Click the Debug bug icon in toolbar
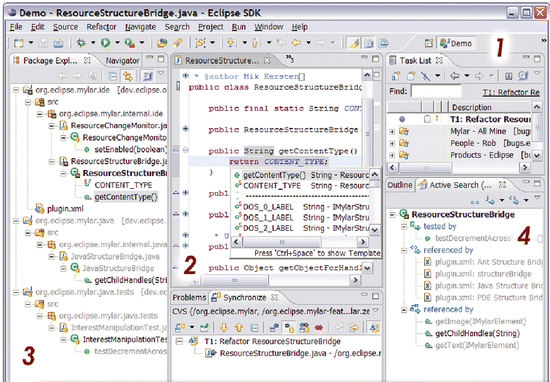Viewport: 550px width, 382px height. pos(81,43)
